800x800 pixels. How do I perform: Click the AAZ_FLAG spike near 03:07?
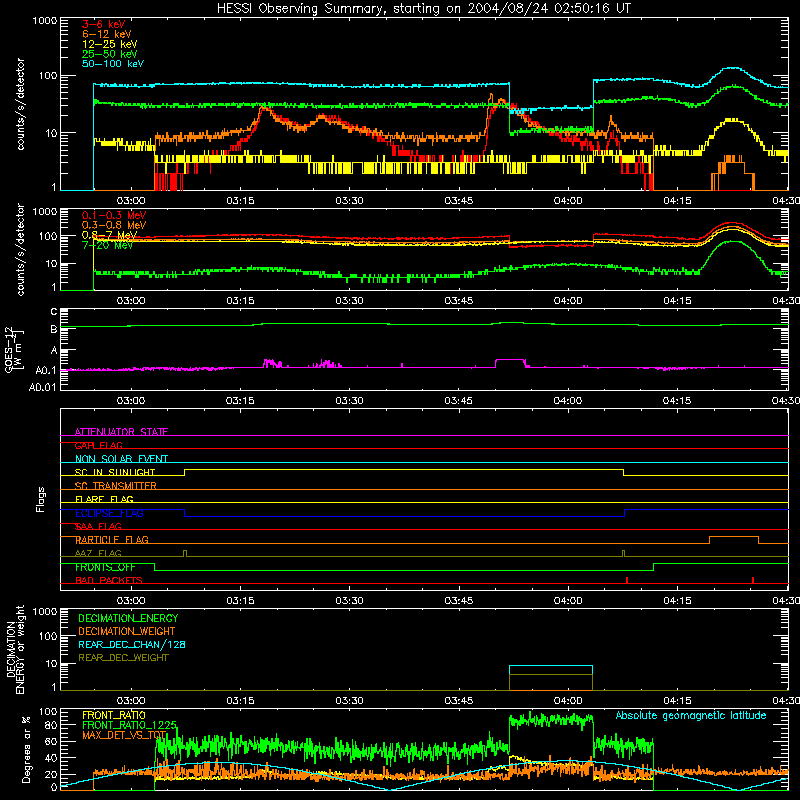coord(185,554)
